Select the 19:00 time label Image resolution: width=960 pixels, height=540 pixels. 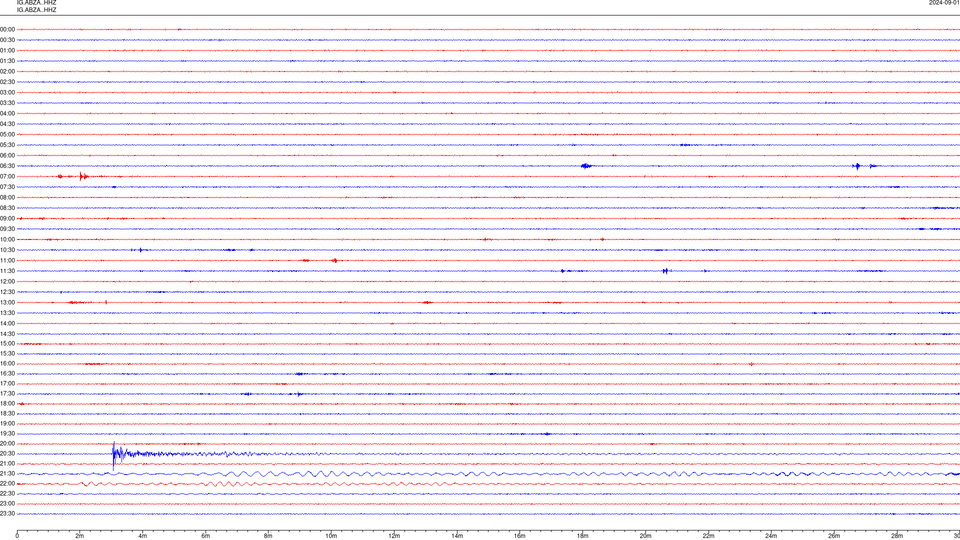pyautogui.click(x=7, y=424)
